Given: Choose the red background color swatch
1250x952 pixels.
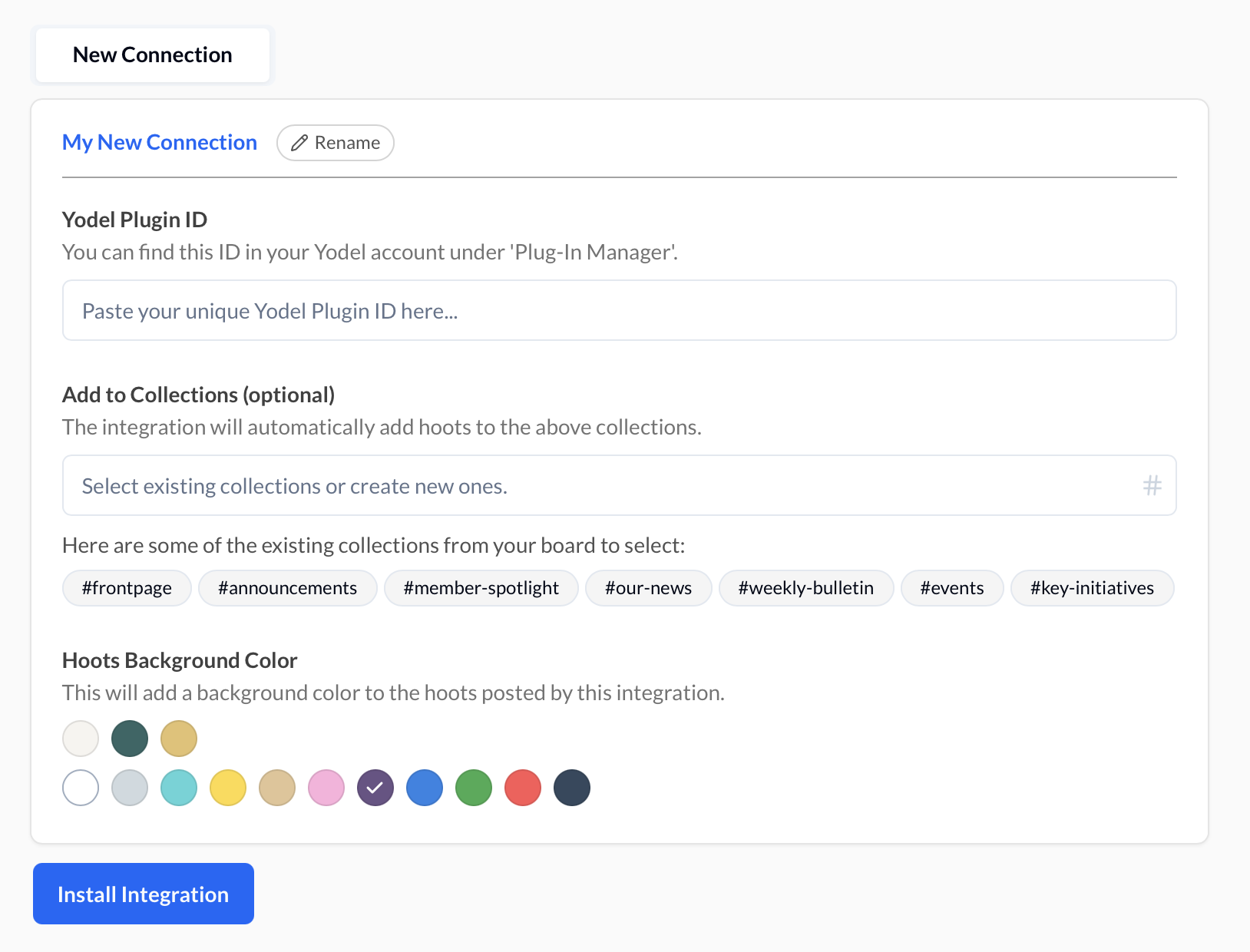Looking at the screenshot, I should (523, 788).
